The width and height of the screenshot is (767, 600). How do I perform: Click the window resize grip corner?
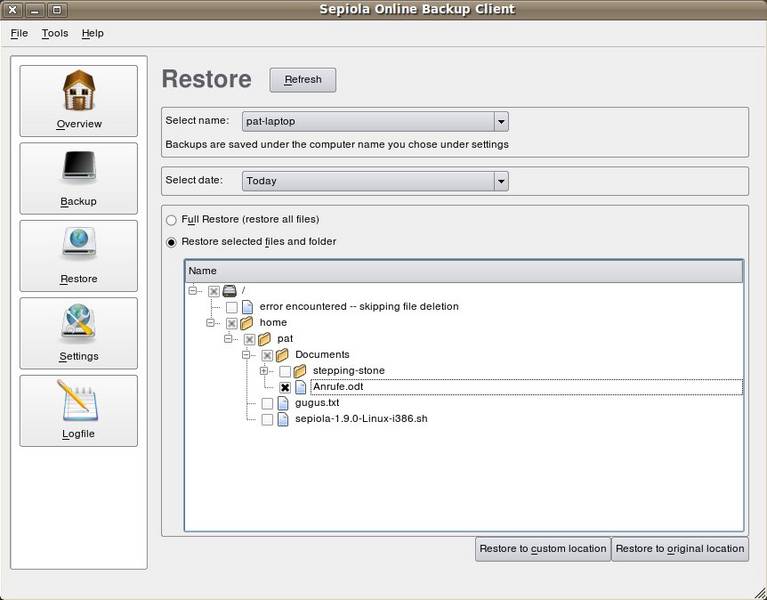click(759, 592)
